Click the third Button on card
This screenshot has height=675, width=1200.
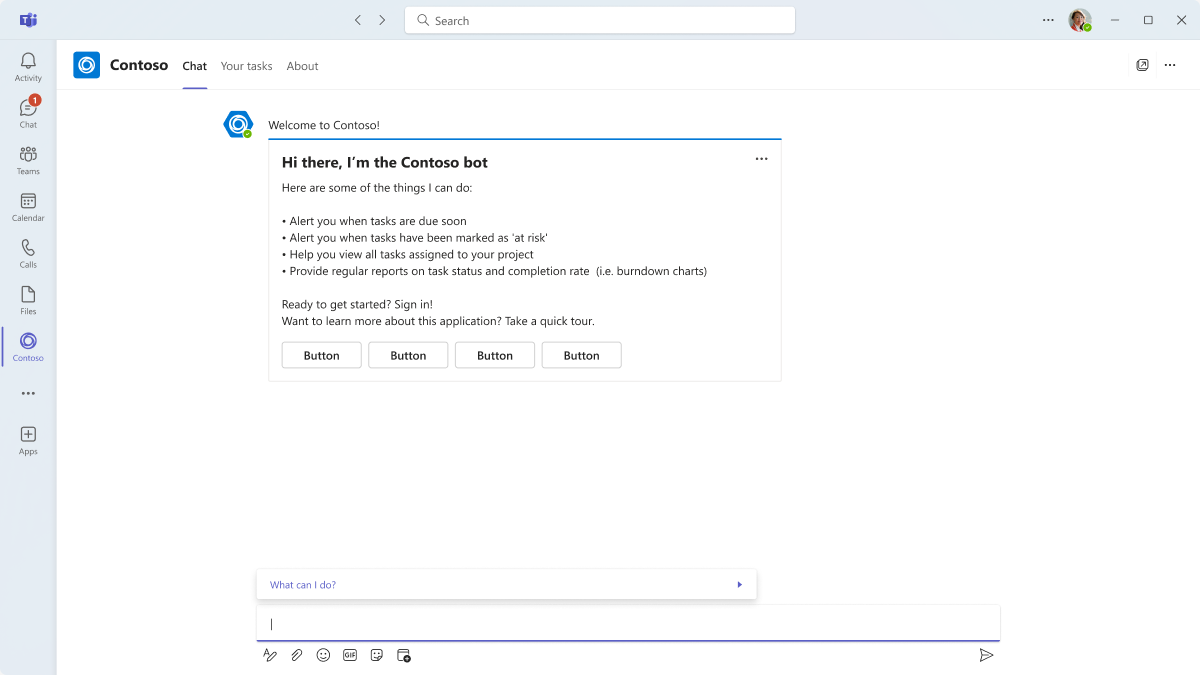click(x=495, y=355)
